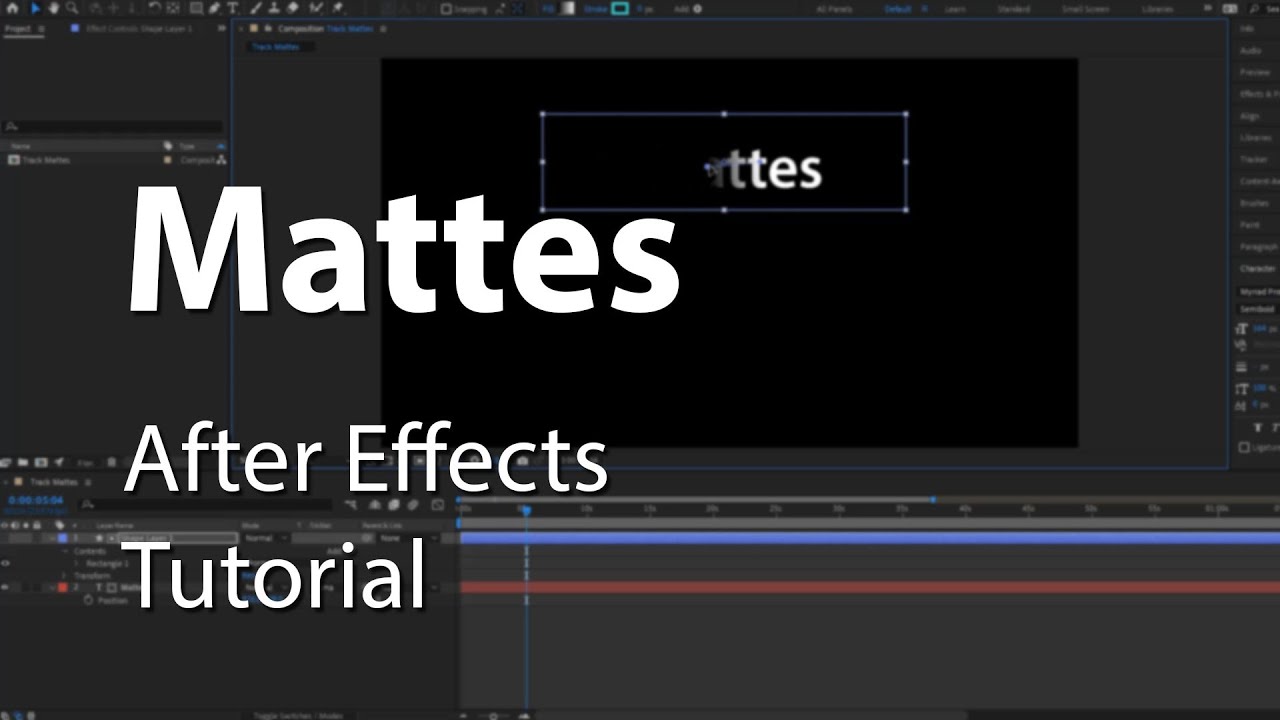Open the Audio panel on the right
Image resolution: width=1280 pixels, height=720 pixels.
pyautogui.click(x=1251, y=50)
